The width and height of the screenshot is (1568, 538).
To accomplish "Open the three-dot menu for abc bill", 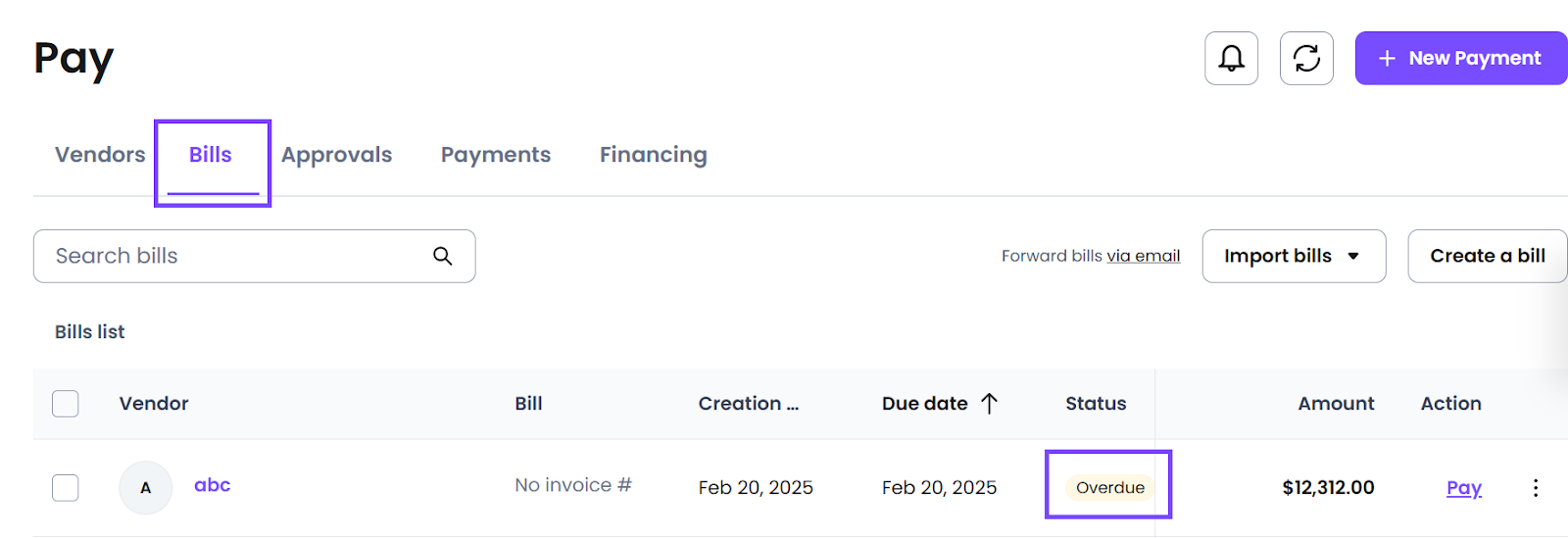I will 1535,487.
